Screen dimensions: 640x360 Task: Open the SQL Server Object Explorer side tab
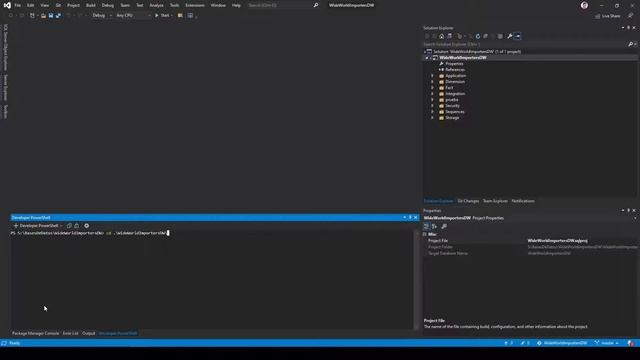[5, 47]
